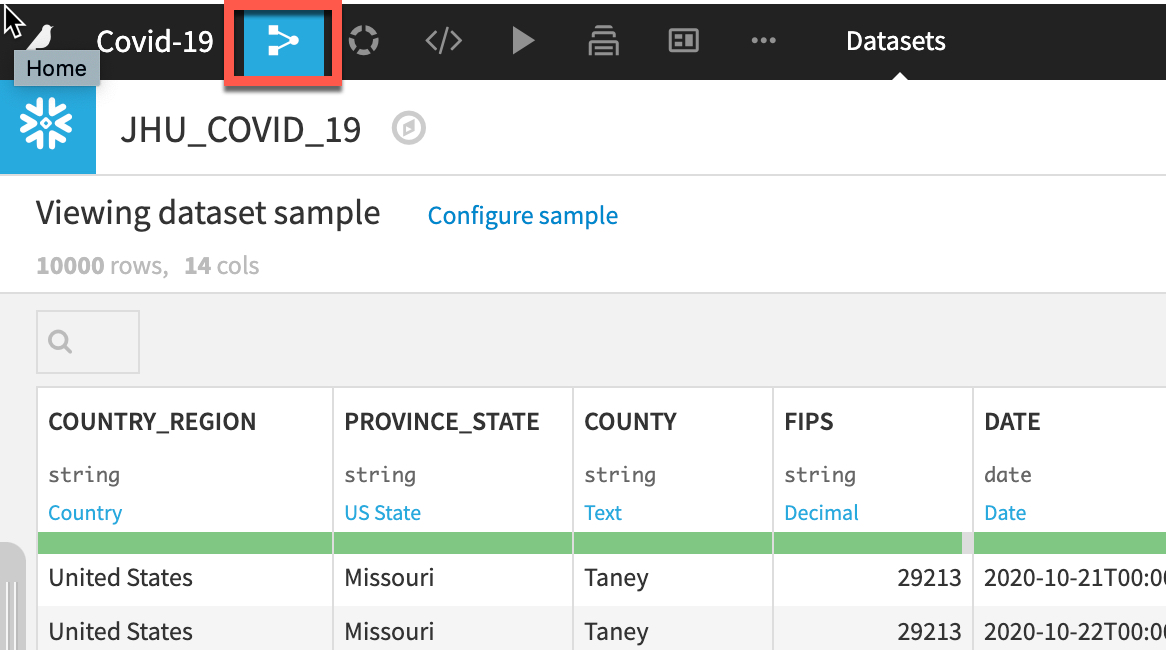Click the Decimal meaning under FIPS
The height and width of the screenshot is (650, 1166).
[821, 513]
